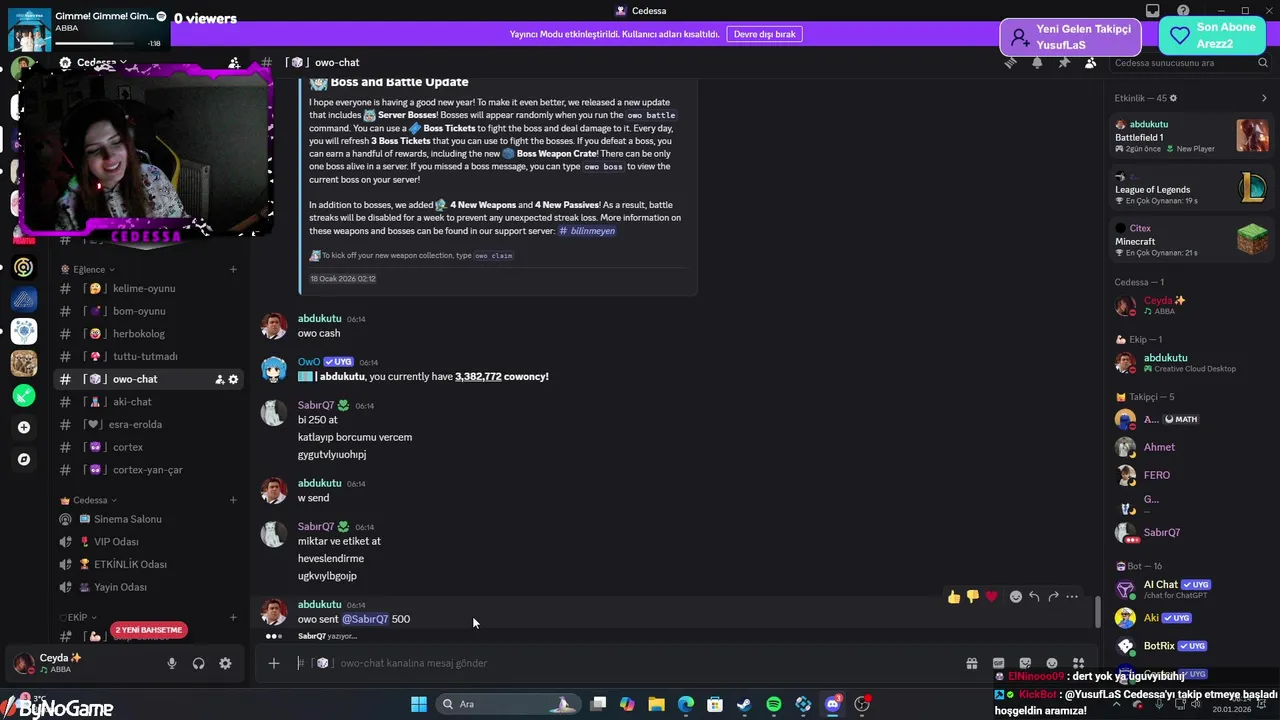This screenshot has width=1280, height=720.
Task: Open owo-chat channel settings gear
Action: pyautogui.click(x=233, y=380)
